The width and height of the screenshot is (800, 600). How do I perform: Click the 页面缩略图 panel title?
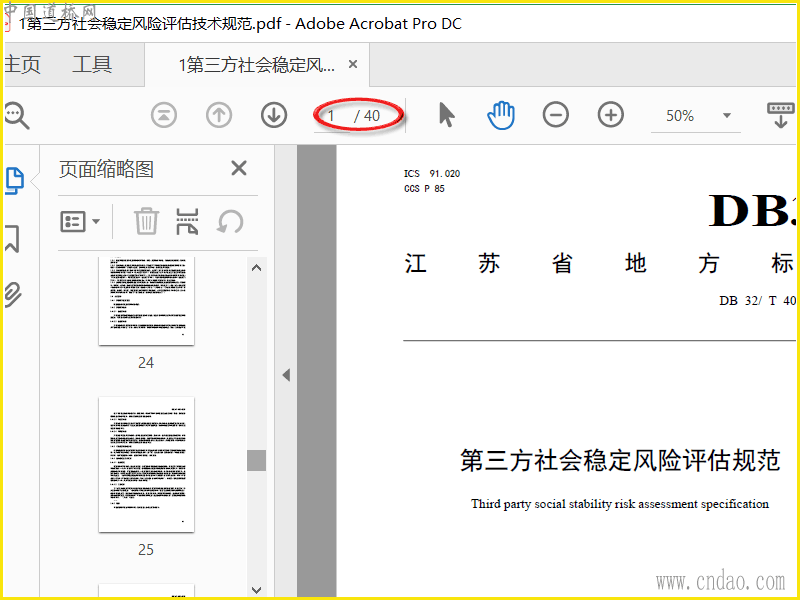tap(107, 169)
